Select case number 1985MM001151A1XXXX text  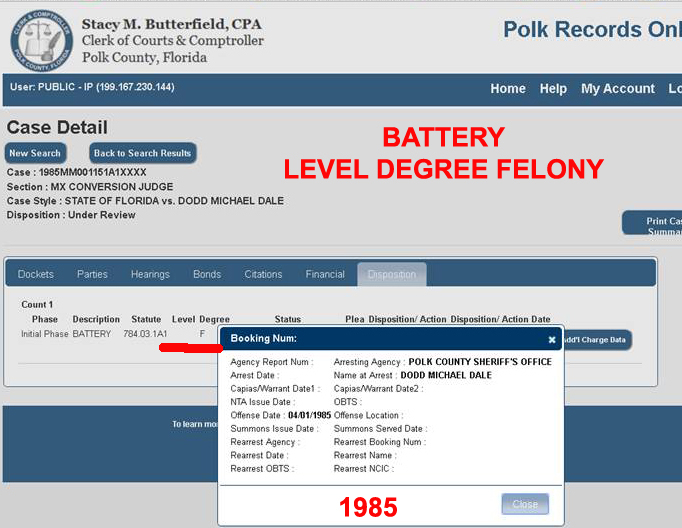(x=93, y=172)
